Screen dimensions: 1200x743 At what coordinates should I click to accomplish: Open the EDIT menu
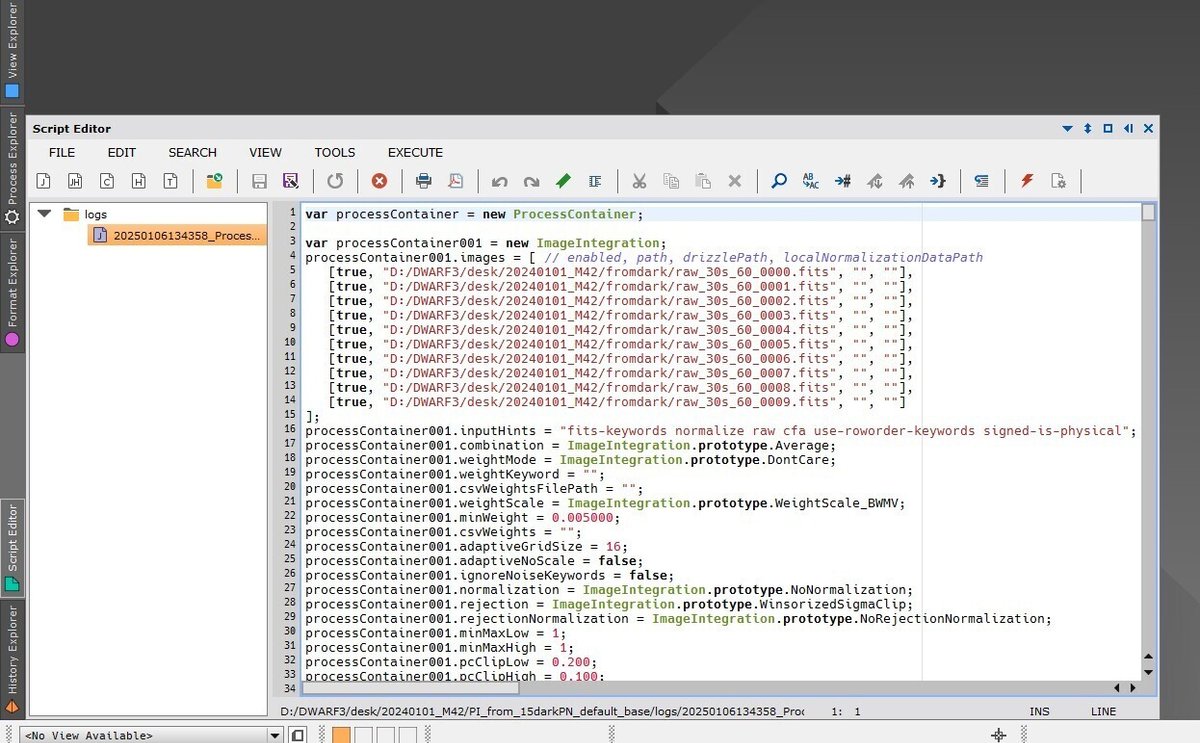(x=122, y=152)
